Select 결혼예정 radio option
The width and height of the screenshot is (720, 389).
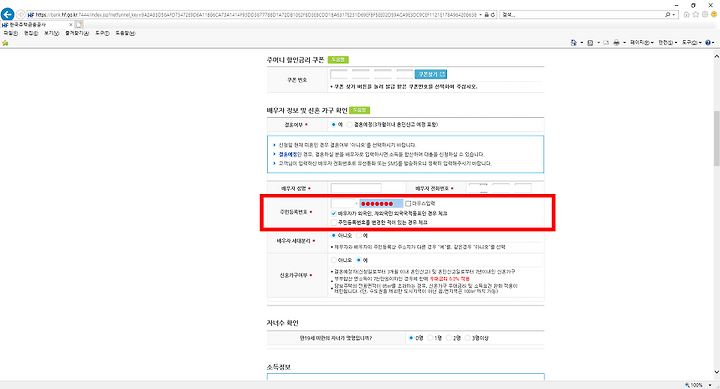click(349, 124)
